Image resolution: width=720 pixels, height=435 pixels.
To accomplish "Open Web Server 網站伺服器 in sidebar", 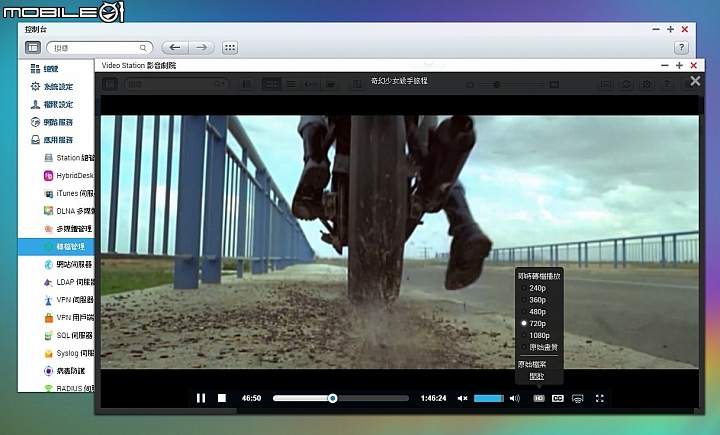I will 68,265.
